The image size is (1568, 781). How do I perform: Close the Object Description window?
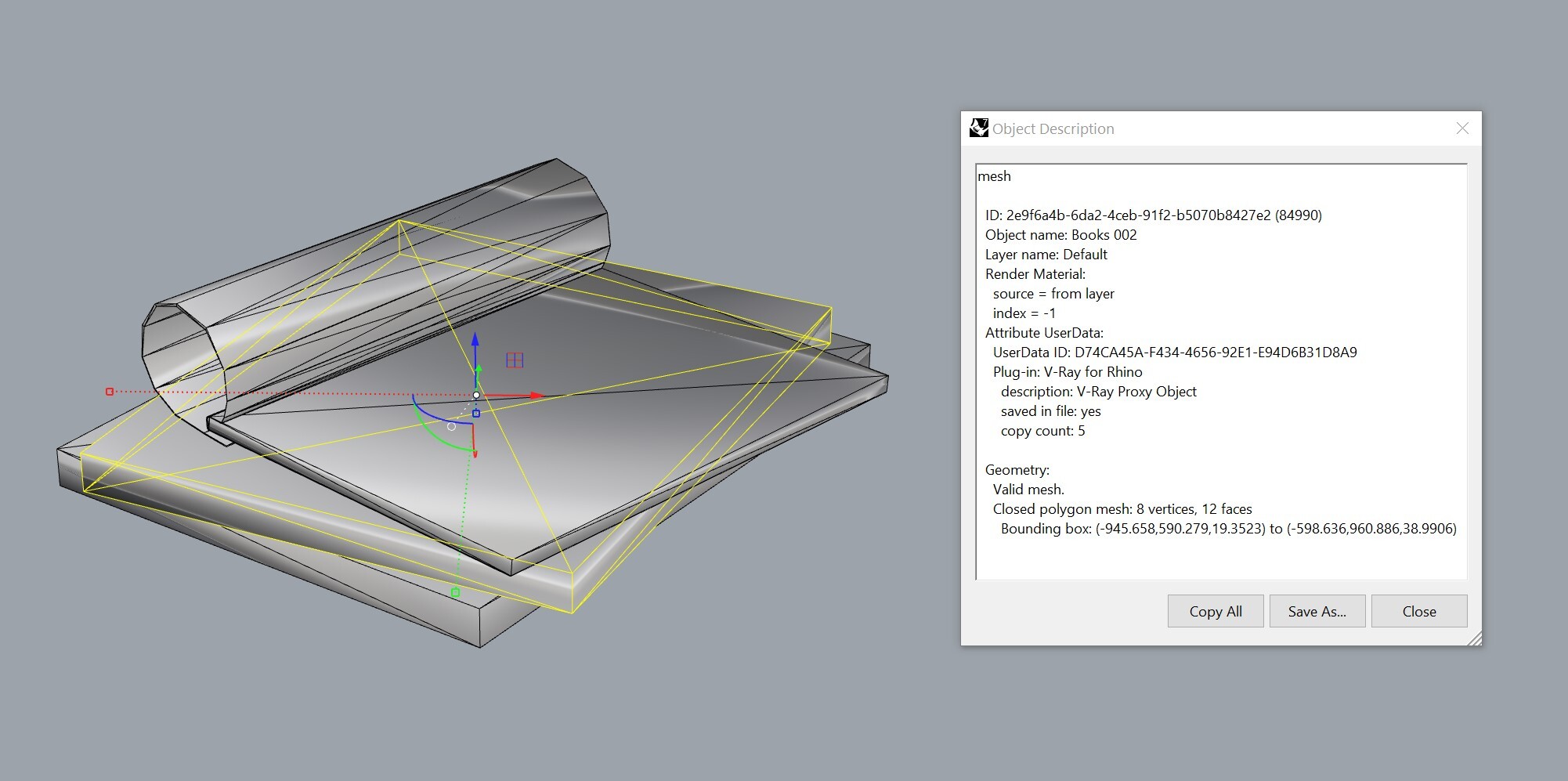[x=1462, y=128]
